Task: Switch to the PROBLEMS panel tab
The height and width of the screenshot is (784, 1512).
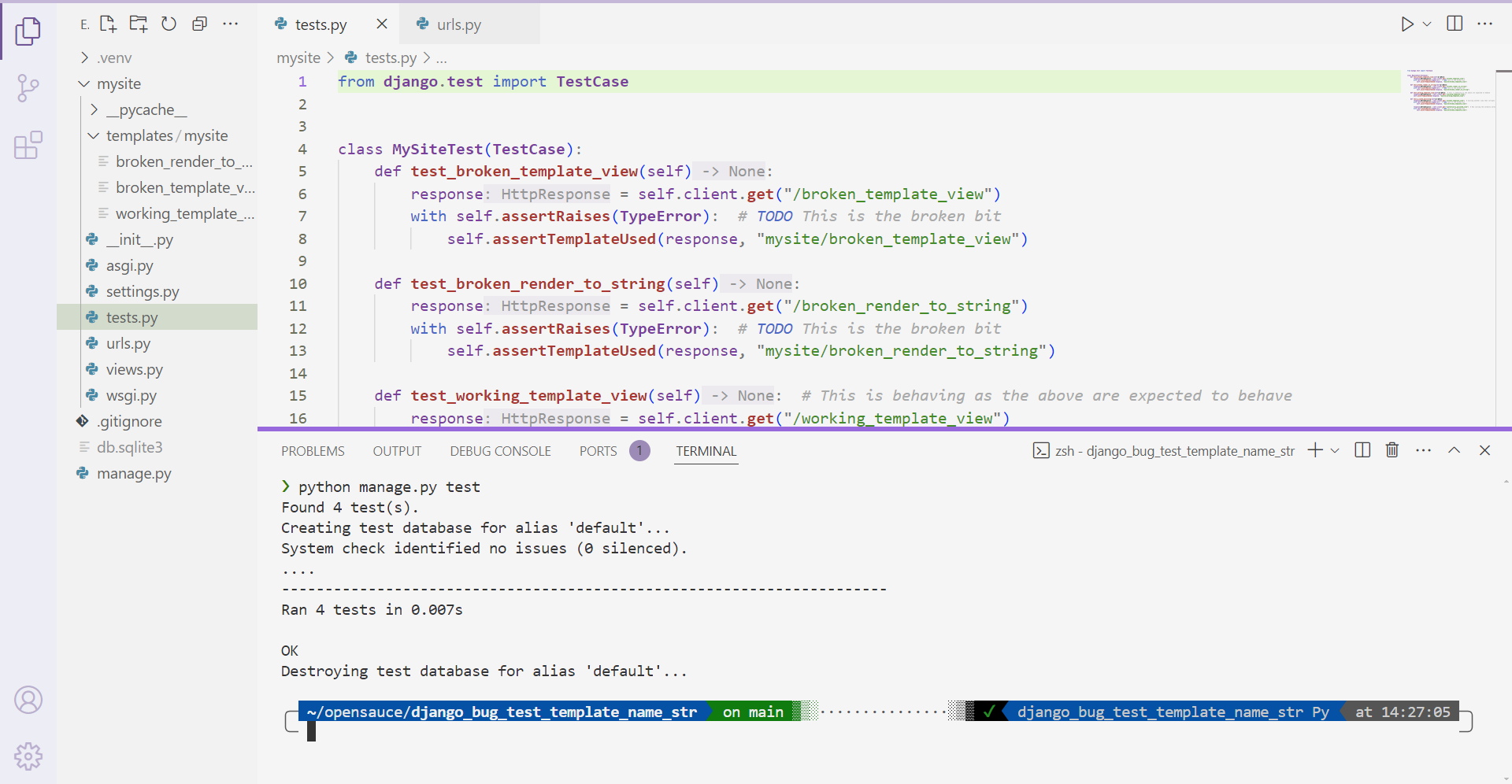Action: point(313,451)
